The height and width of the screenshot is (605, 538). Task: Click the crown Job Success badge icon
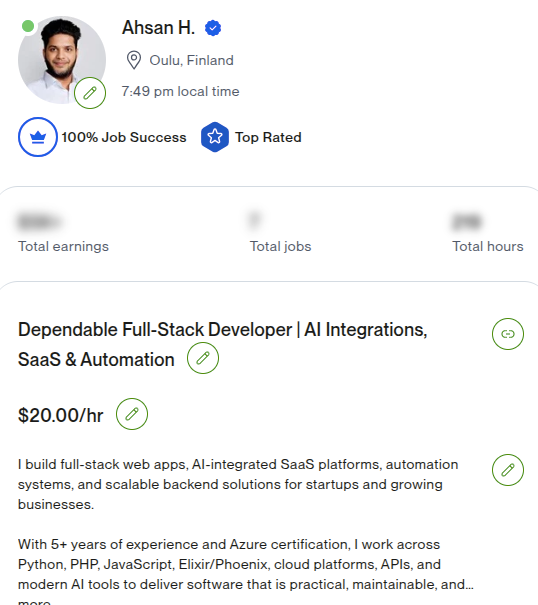(38, 137)
